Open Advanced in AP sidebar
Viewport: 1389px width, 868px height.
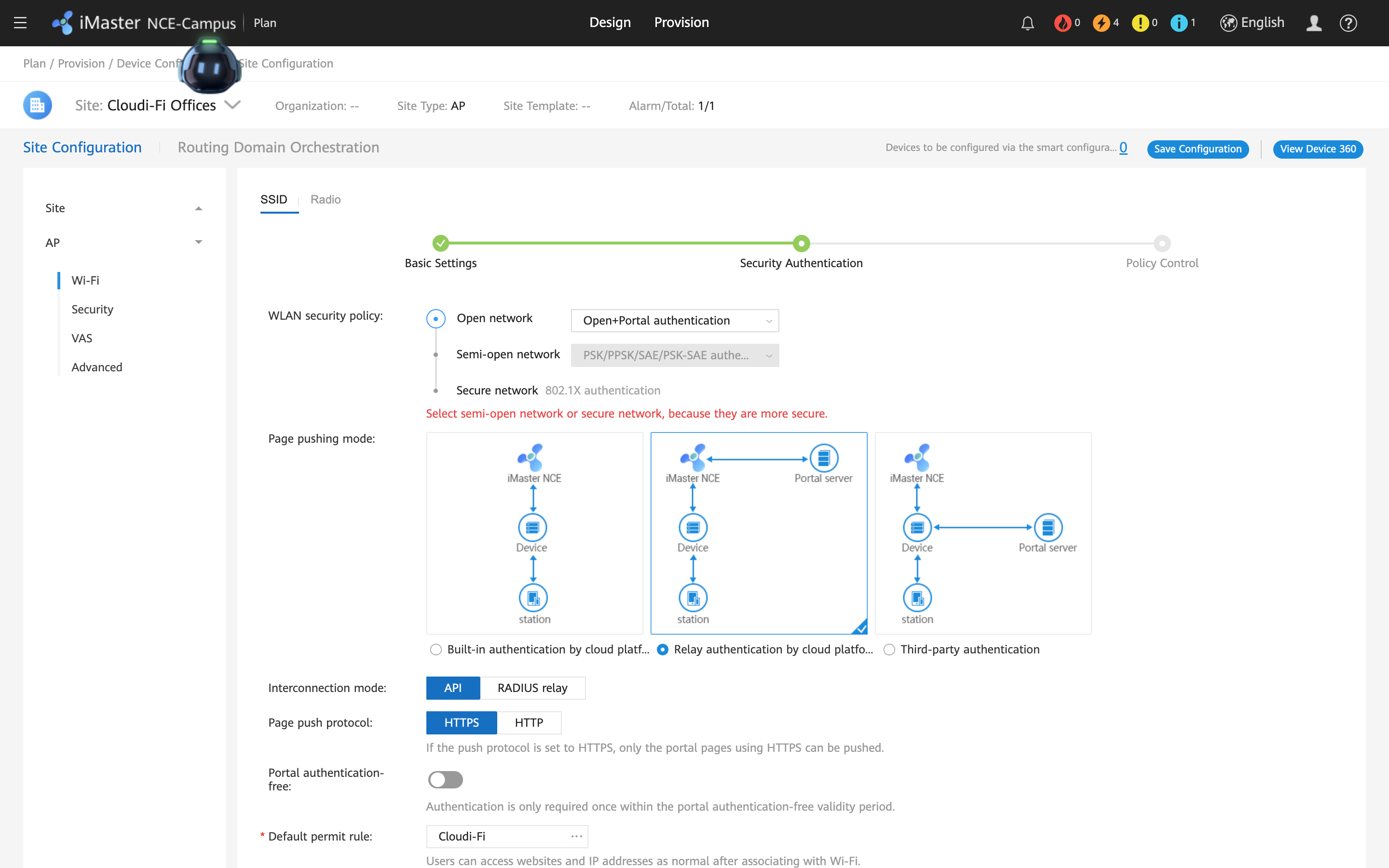(x=96, y=367)
